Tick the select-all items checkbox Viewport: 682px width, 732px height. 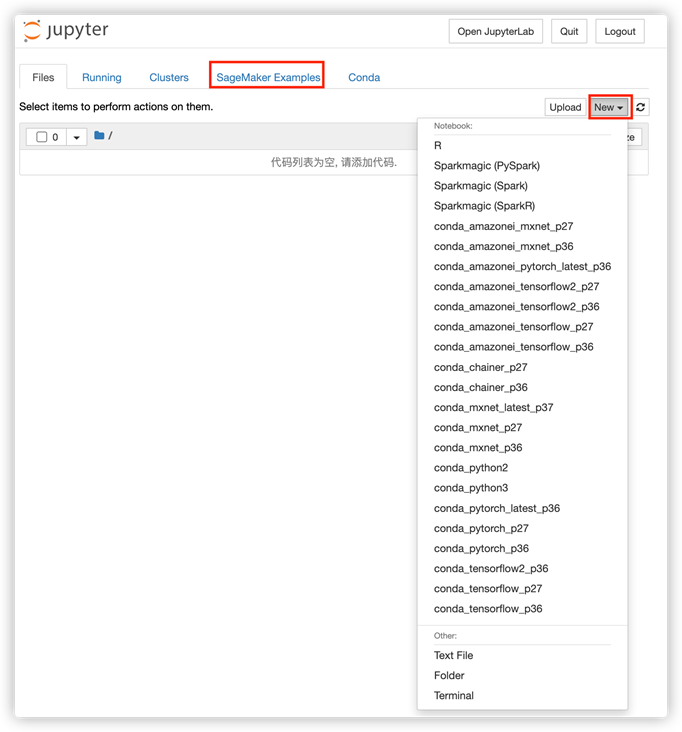coord(42,137)
